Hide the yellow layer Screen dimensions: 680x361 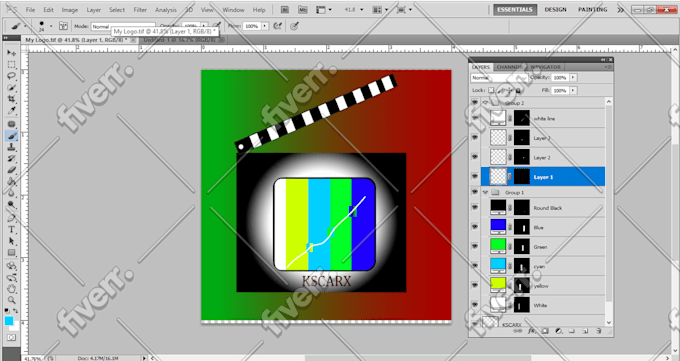pyautogui.click(x=475, y=286)
